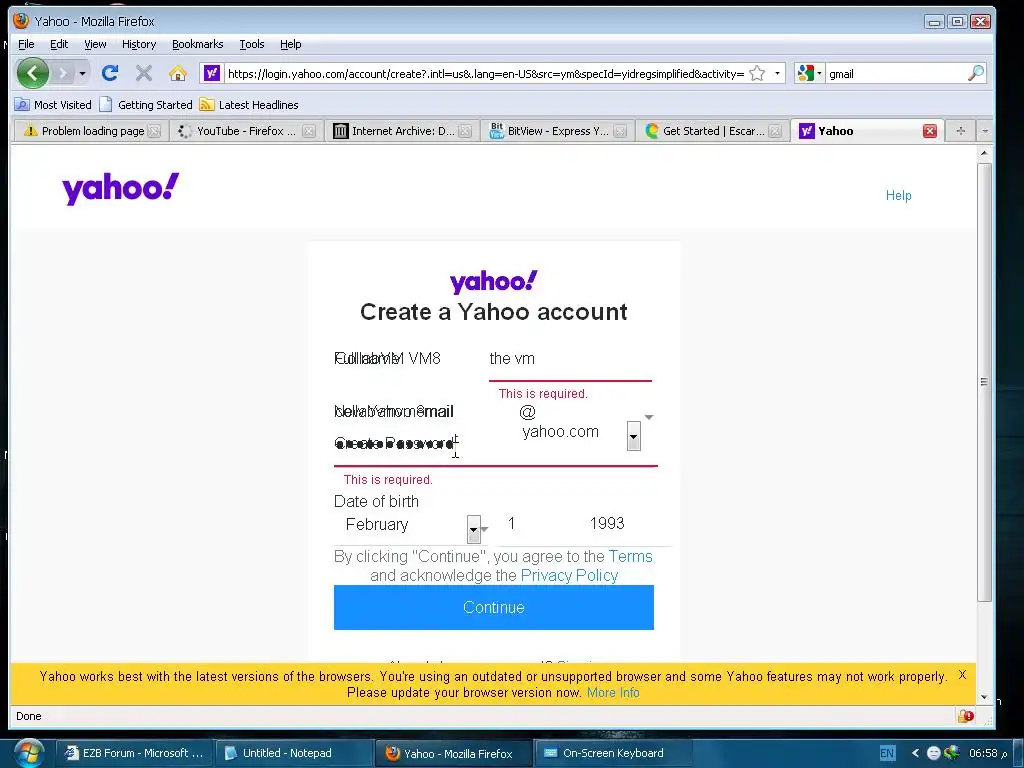1024x768 pixels.
Task: Switch to the Get Started | Escar tab
Action: (x=705, y=131)
